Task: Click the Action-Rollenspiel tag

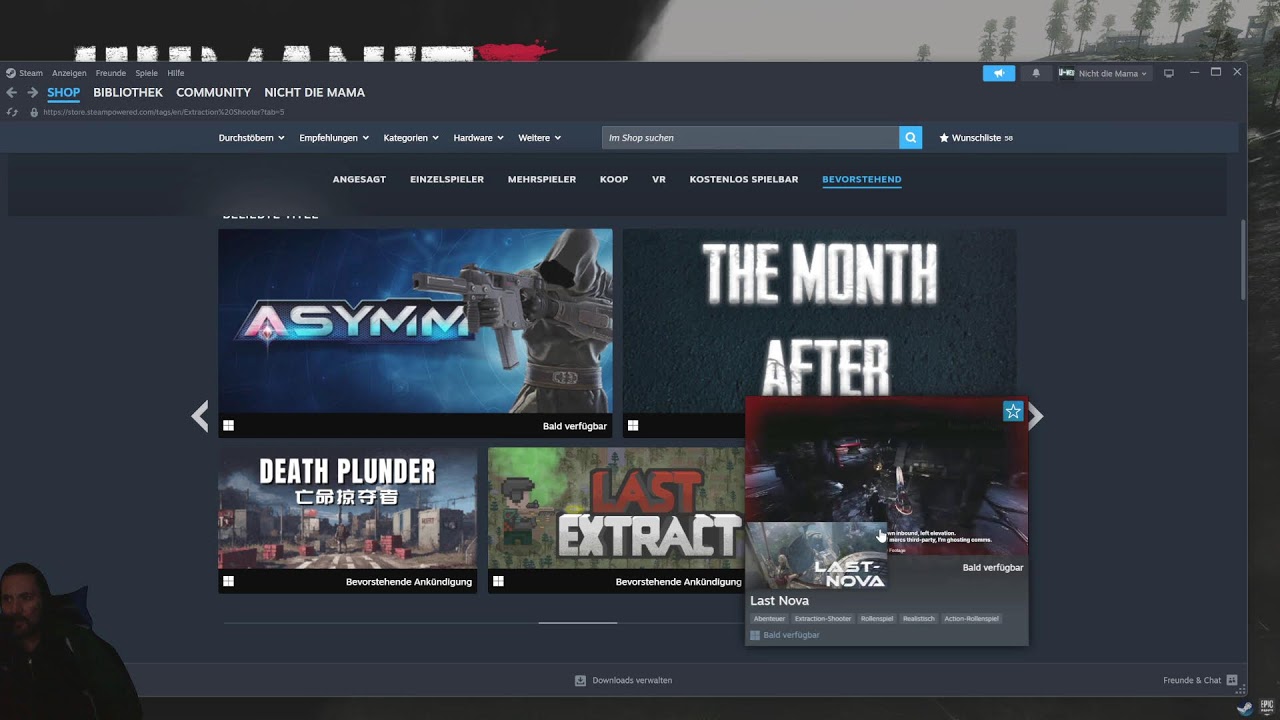Action: tap(971, 619)
